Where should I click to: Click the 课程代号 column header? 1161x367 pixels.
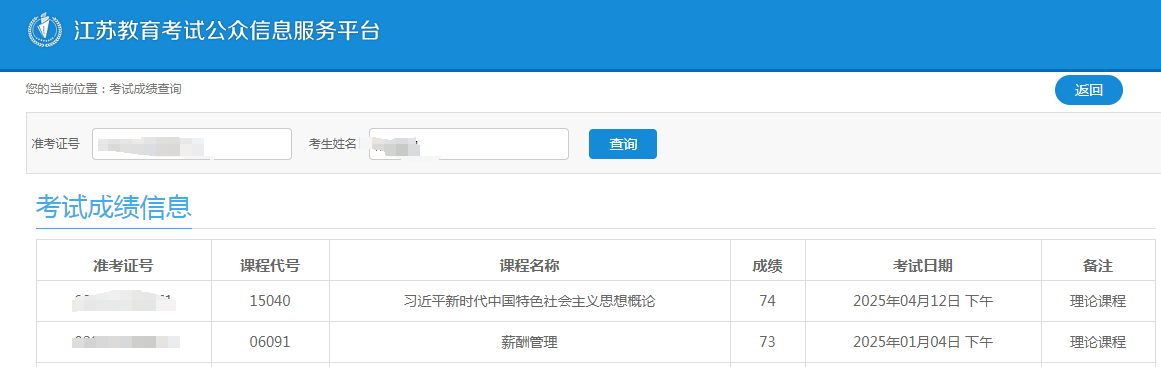(270, 266)
